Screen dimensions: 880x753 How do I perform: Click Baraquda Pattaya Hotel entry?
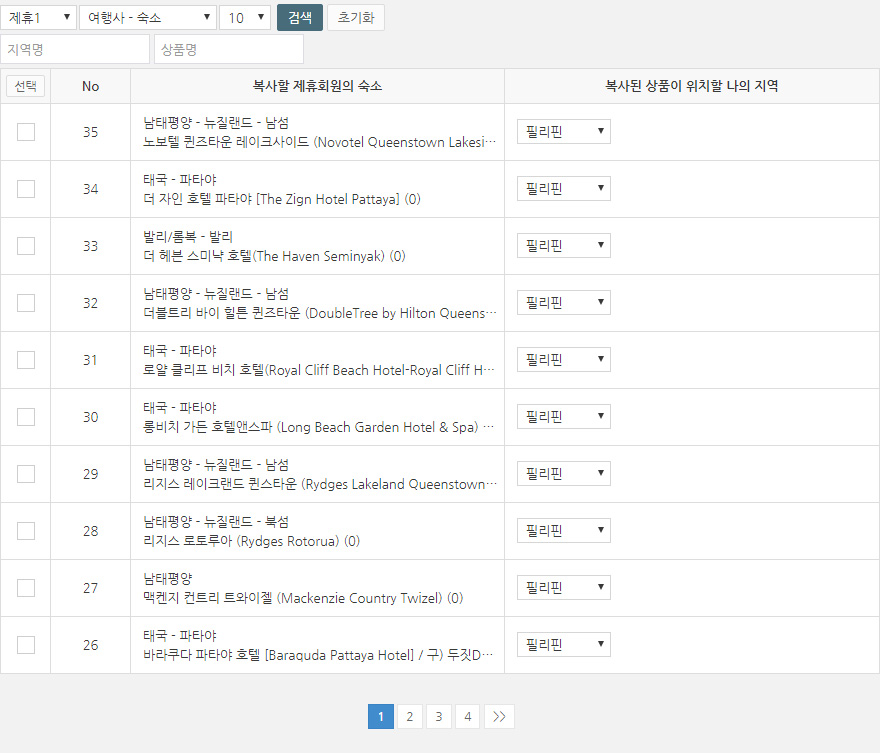(318, 655)
